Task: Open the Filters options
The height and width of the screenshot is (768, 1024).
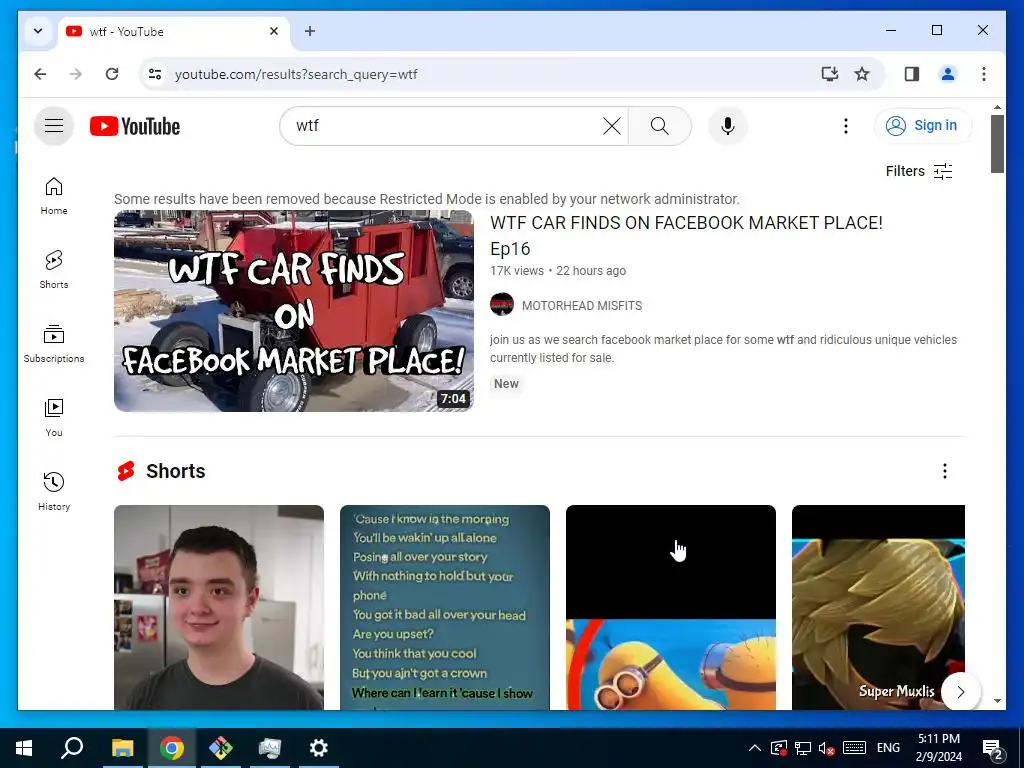Action: click(919, 171)
